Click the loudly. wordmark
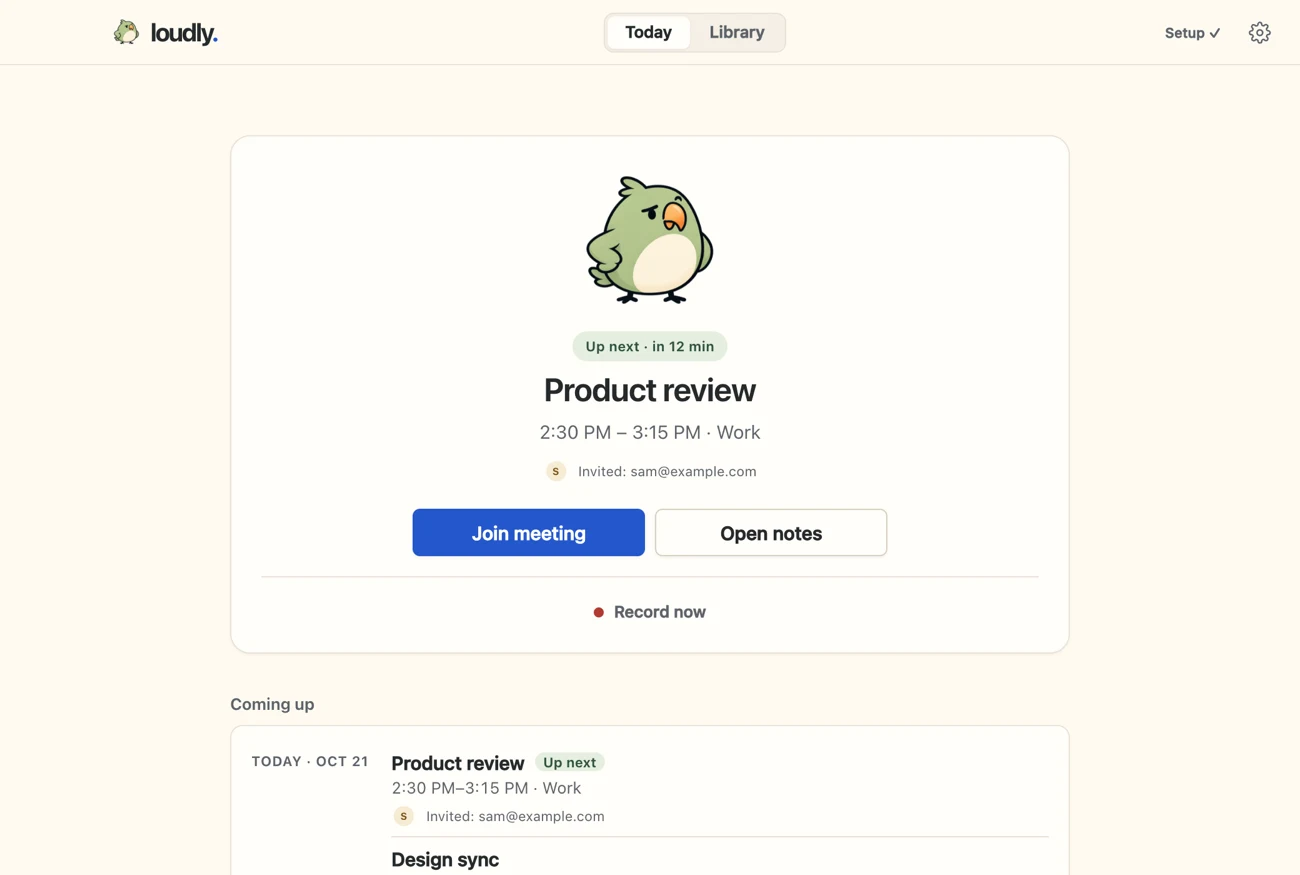The image size is (1300, 875). [184, 33]
